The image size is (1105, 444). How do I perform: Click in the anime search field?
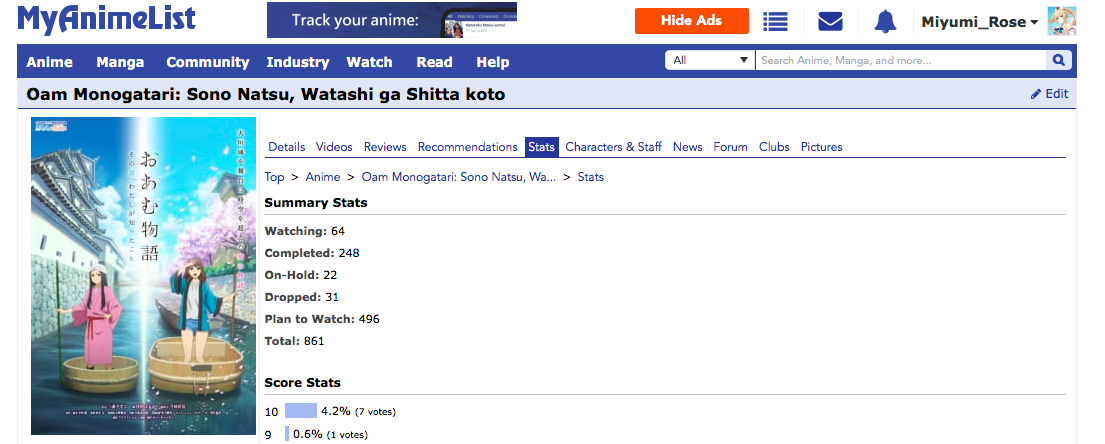(x=900, y=61)
